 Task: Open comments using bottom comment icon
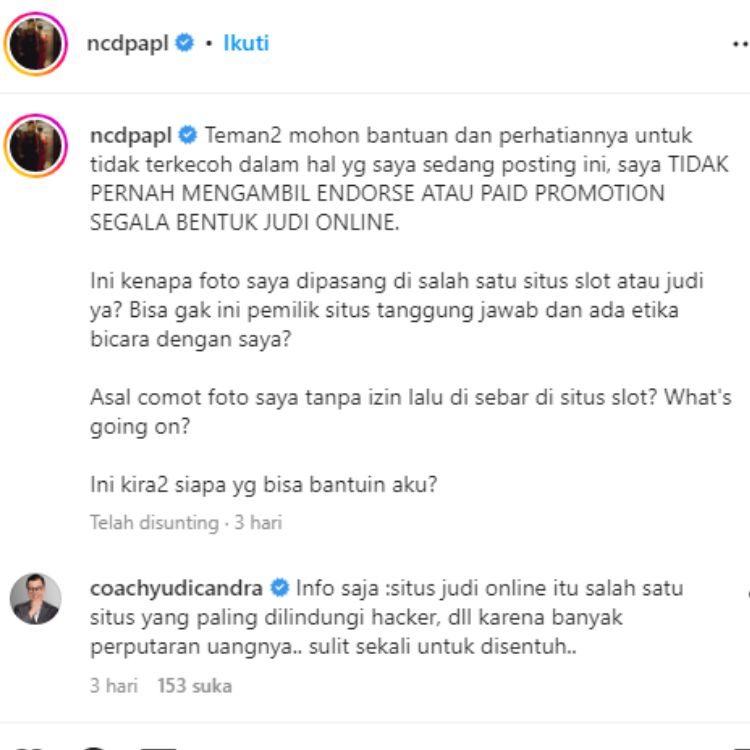(x=94, y=746)
